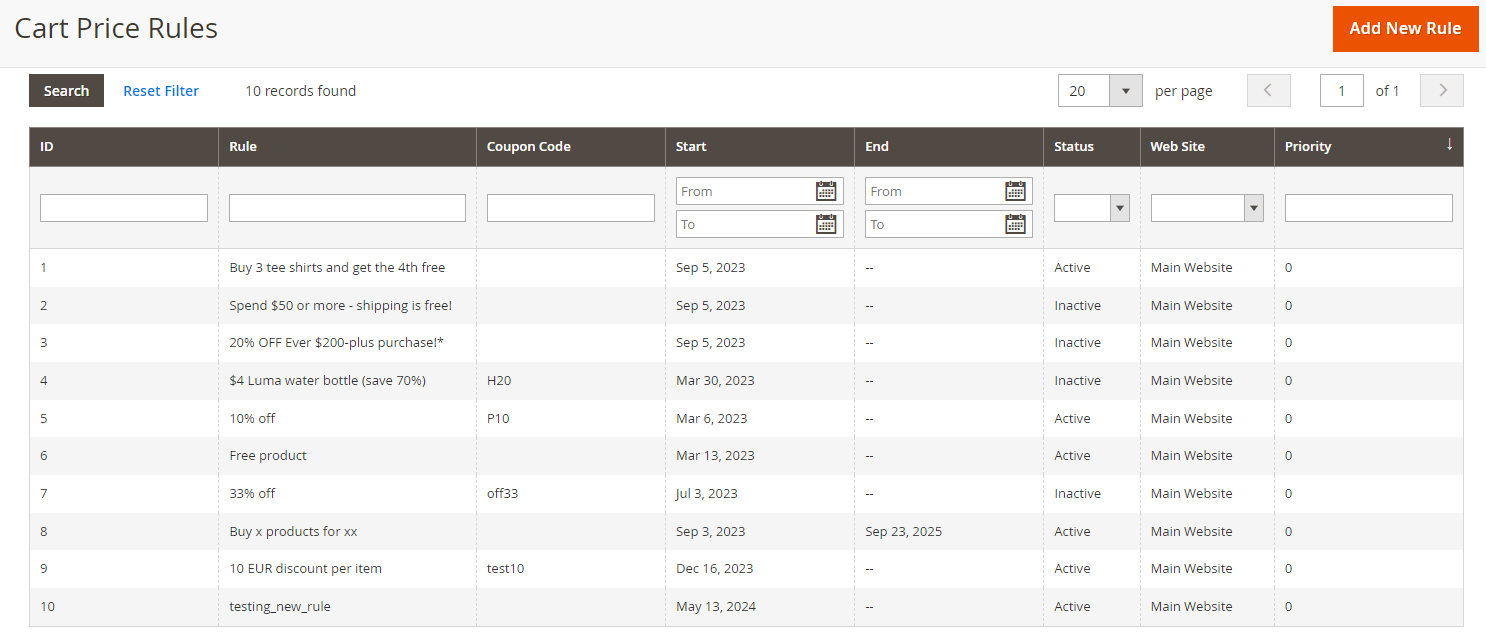1486x640 pixels.
Task: Expand the per page count dropdown
Action: click(1125, 90)
